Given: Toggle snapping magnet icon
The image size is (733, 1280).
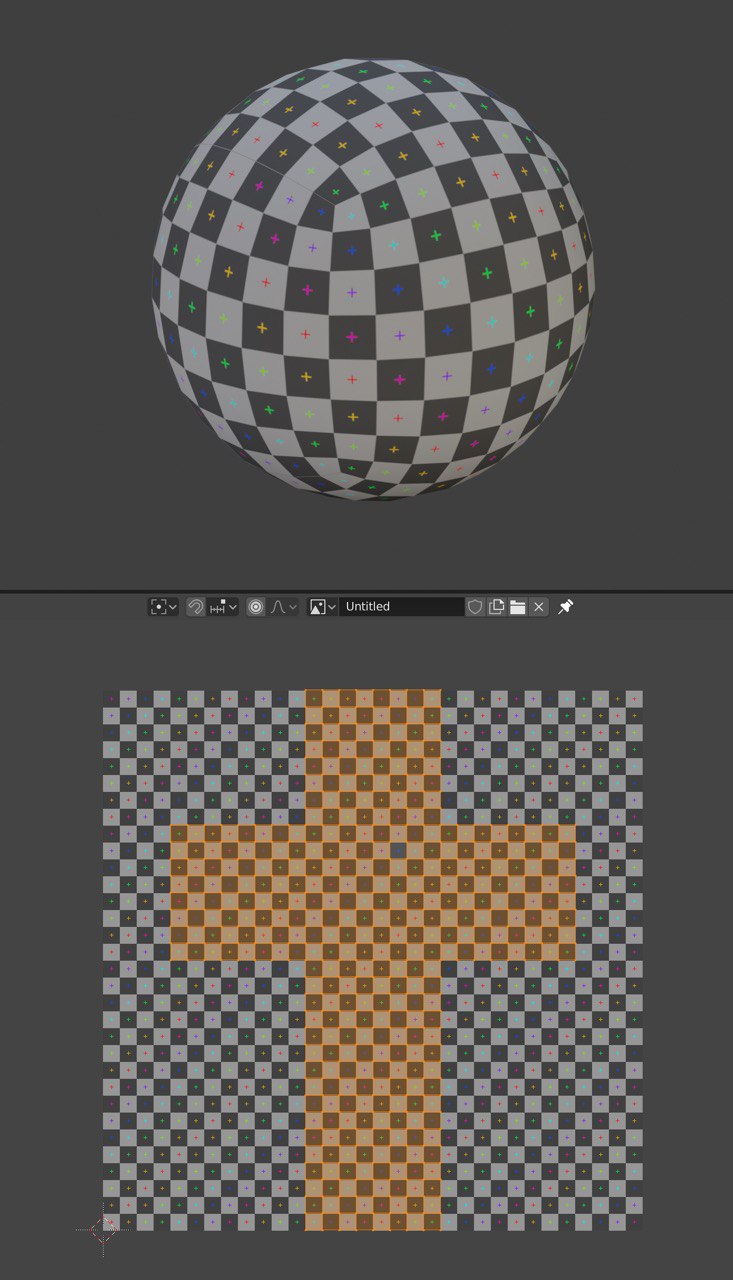Looking at the screenshot, I should [x=196, y=607].
